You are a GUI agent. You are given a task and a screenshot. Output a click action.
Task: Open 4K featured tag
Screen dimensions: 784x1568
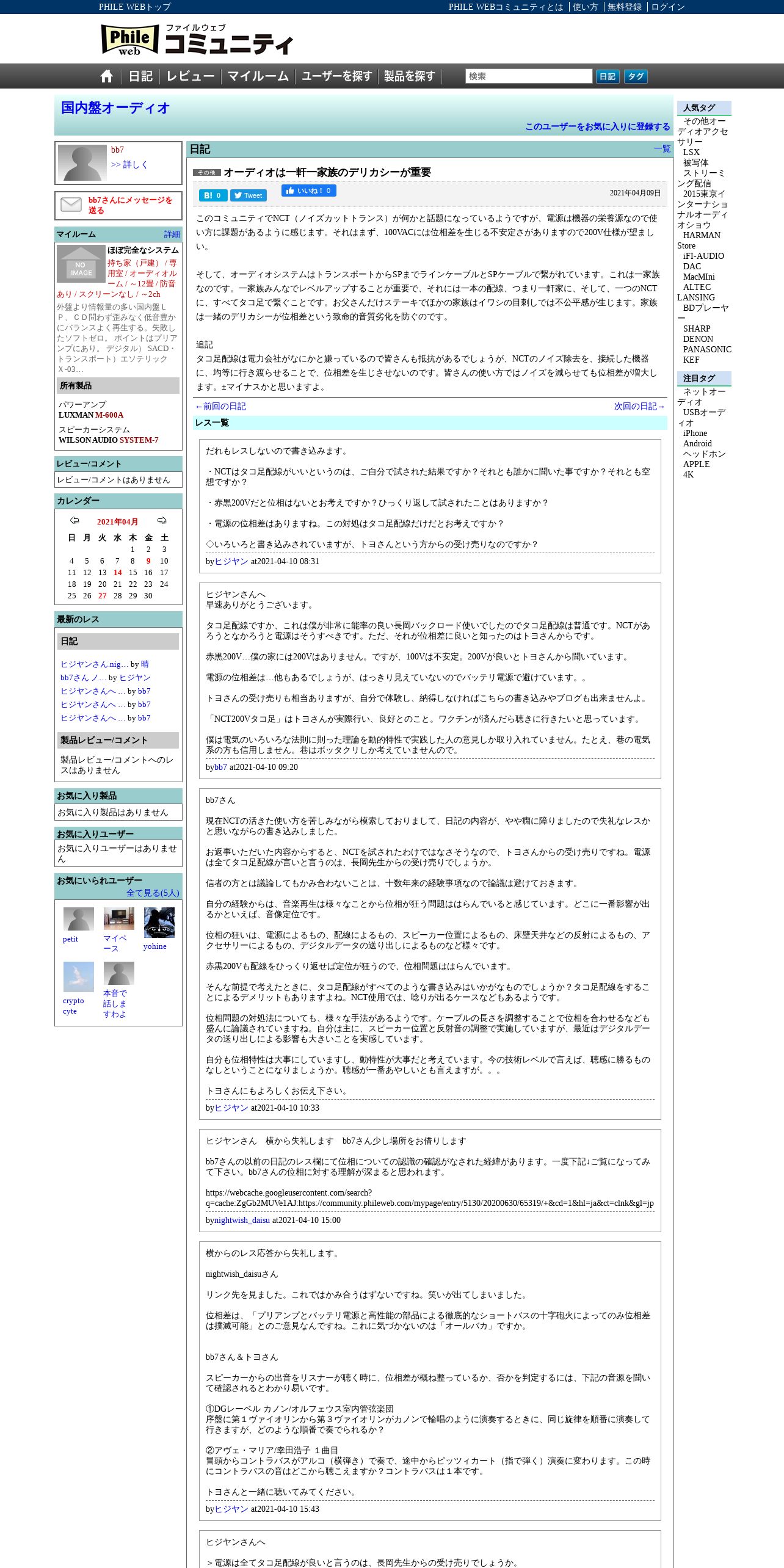click(688, 475)
